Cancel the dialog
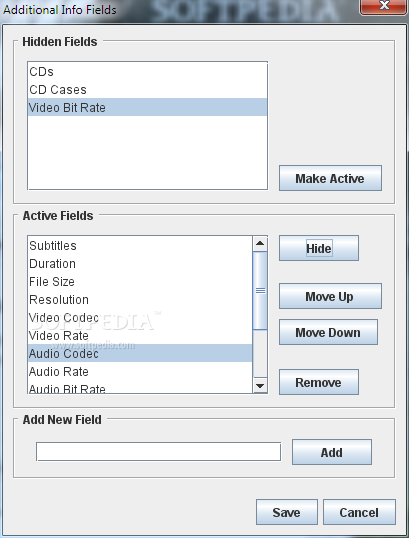This screenshot has width=409, height=538. tap(359, 512)
